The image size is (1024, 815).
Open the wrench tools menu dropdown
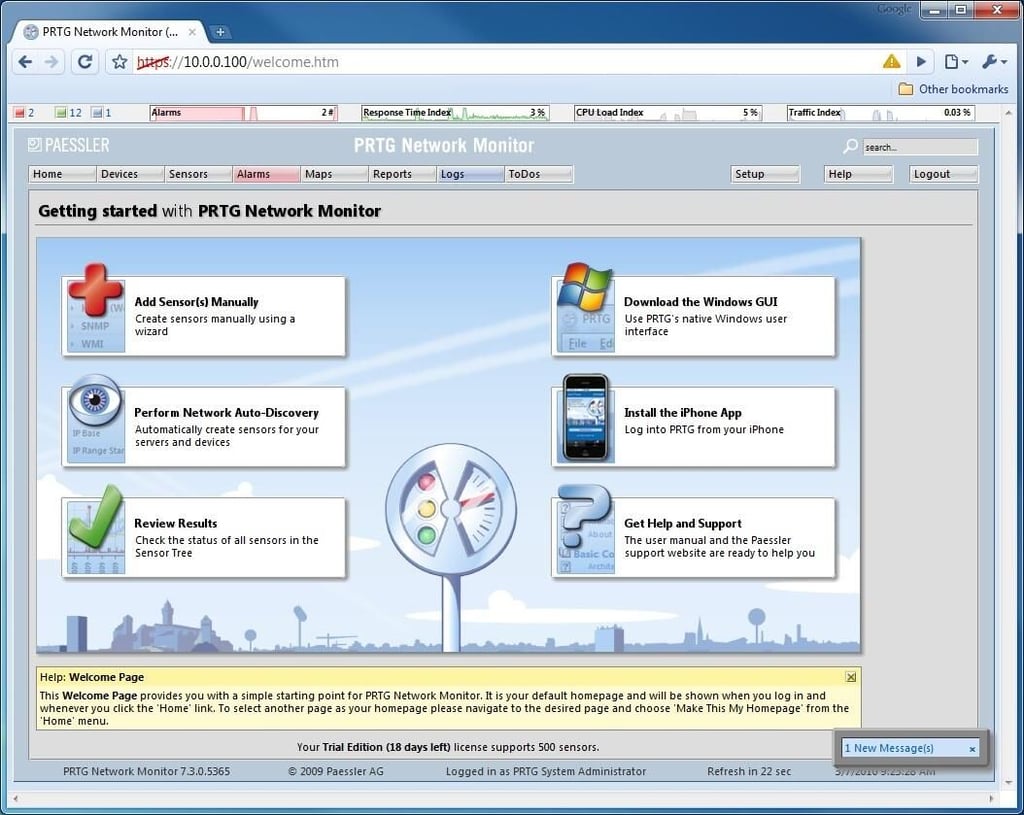click(994, 62)
